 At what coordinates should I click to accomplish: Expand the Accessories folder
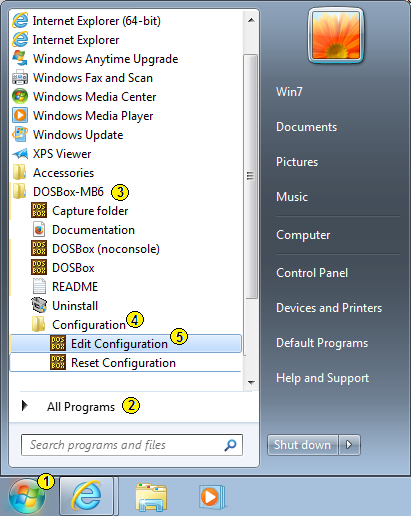[x=126, y=173]
